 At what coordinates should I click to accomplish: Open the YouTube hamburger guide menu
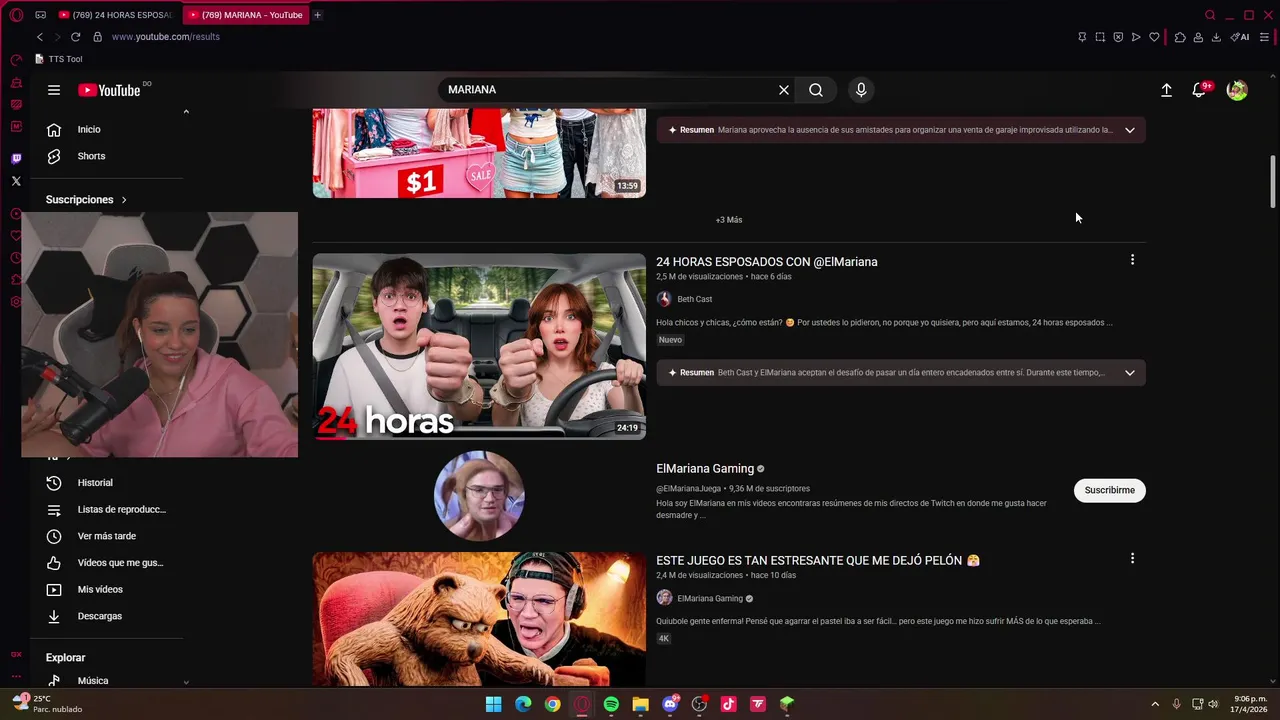[x=54, y=90]
